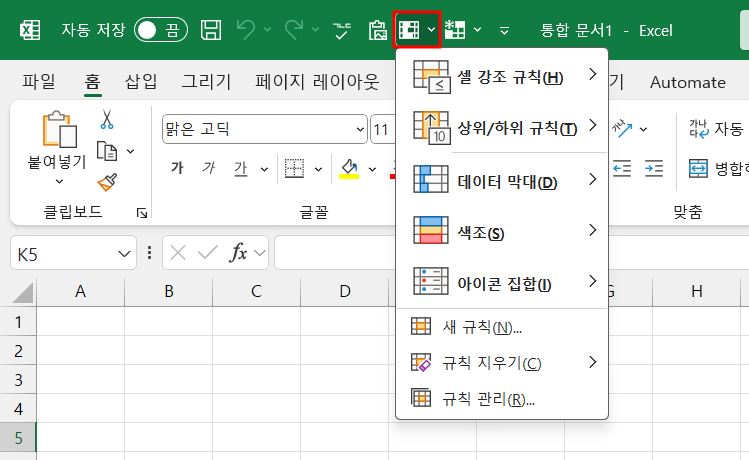
Task: Open the text orientation dropdown arrow
Action: click(643, 129)
